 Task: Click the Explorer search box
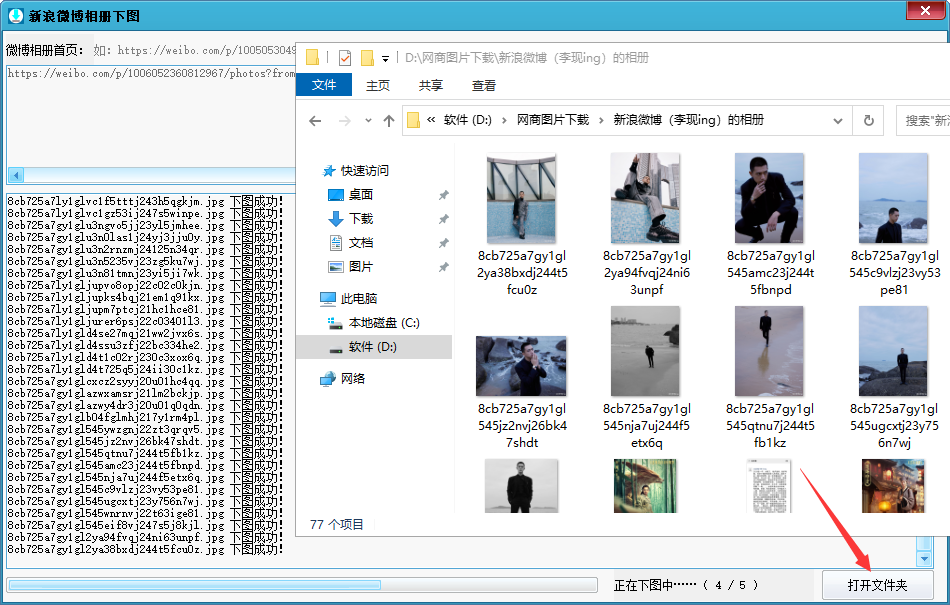[923, 121]
